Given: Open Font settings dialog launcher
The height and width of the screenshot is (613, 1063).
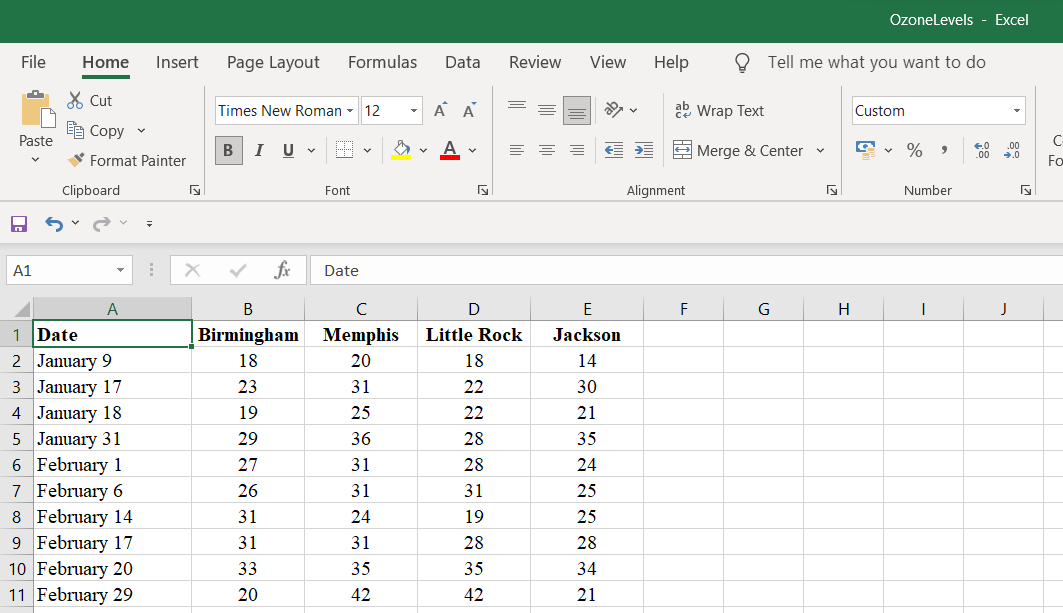Looking at the screenshot, I should click(x=483, y=191).
